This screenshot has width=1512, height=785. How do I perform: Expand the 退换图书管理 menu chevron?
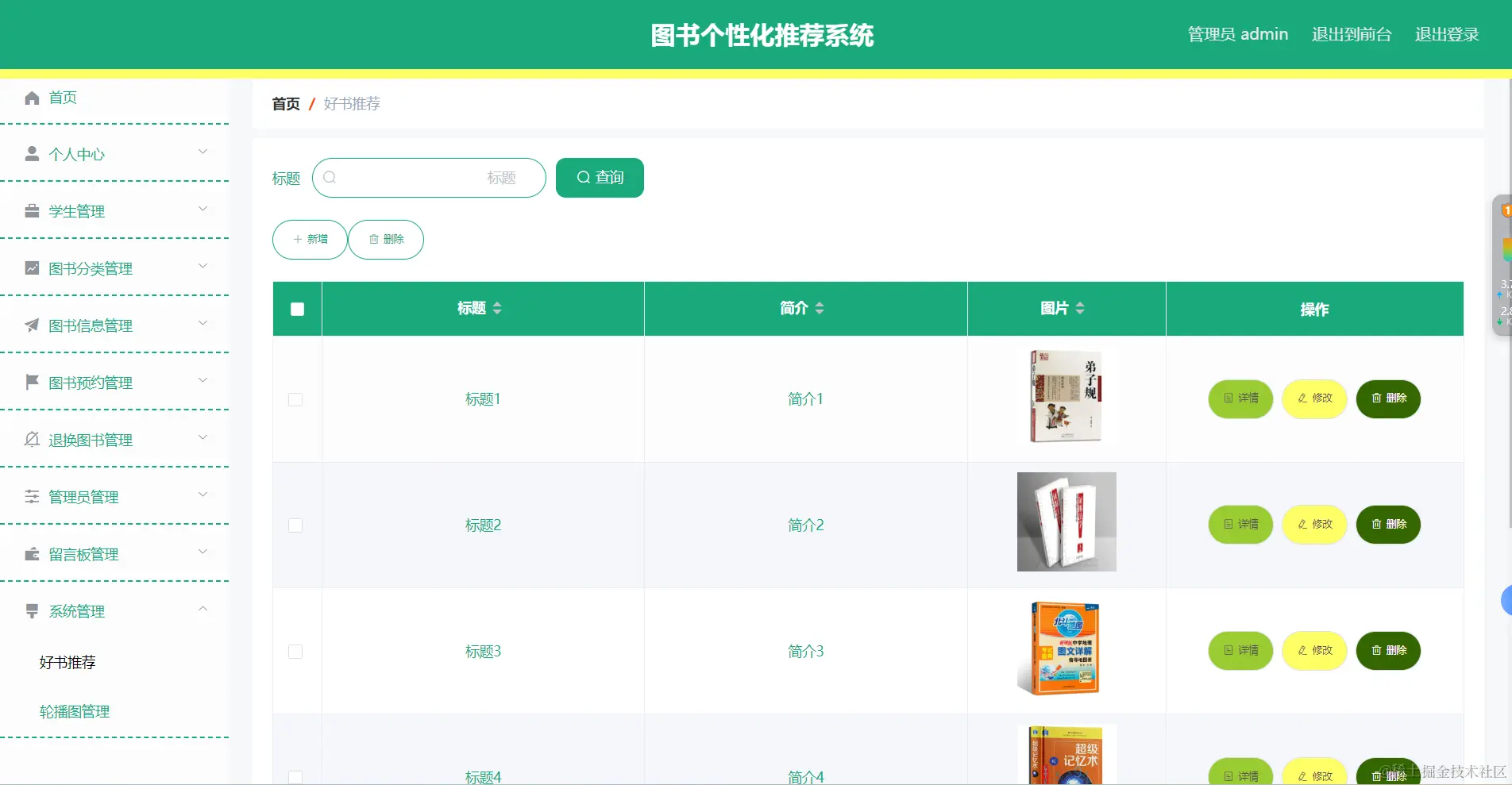[203, 437]
